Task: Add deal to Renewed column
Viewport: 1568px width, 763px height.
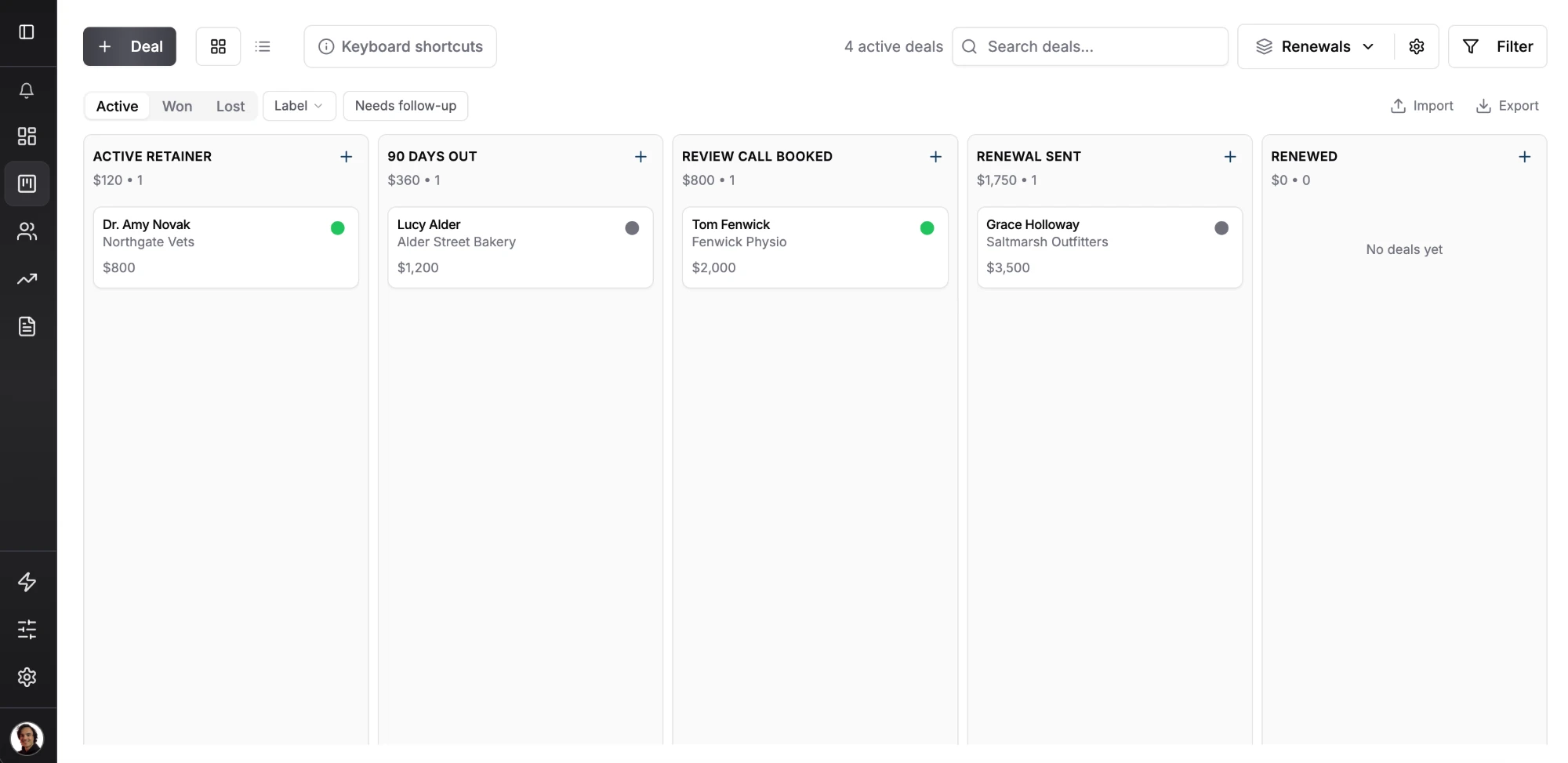Action: click(1524, 157)
